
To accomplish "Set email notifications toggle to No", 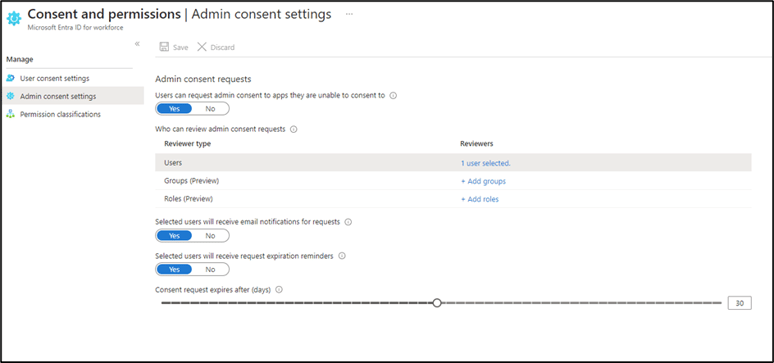I will [x=211, y=236].
